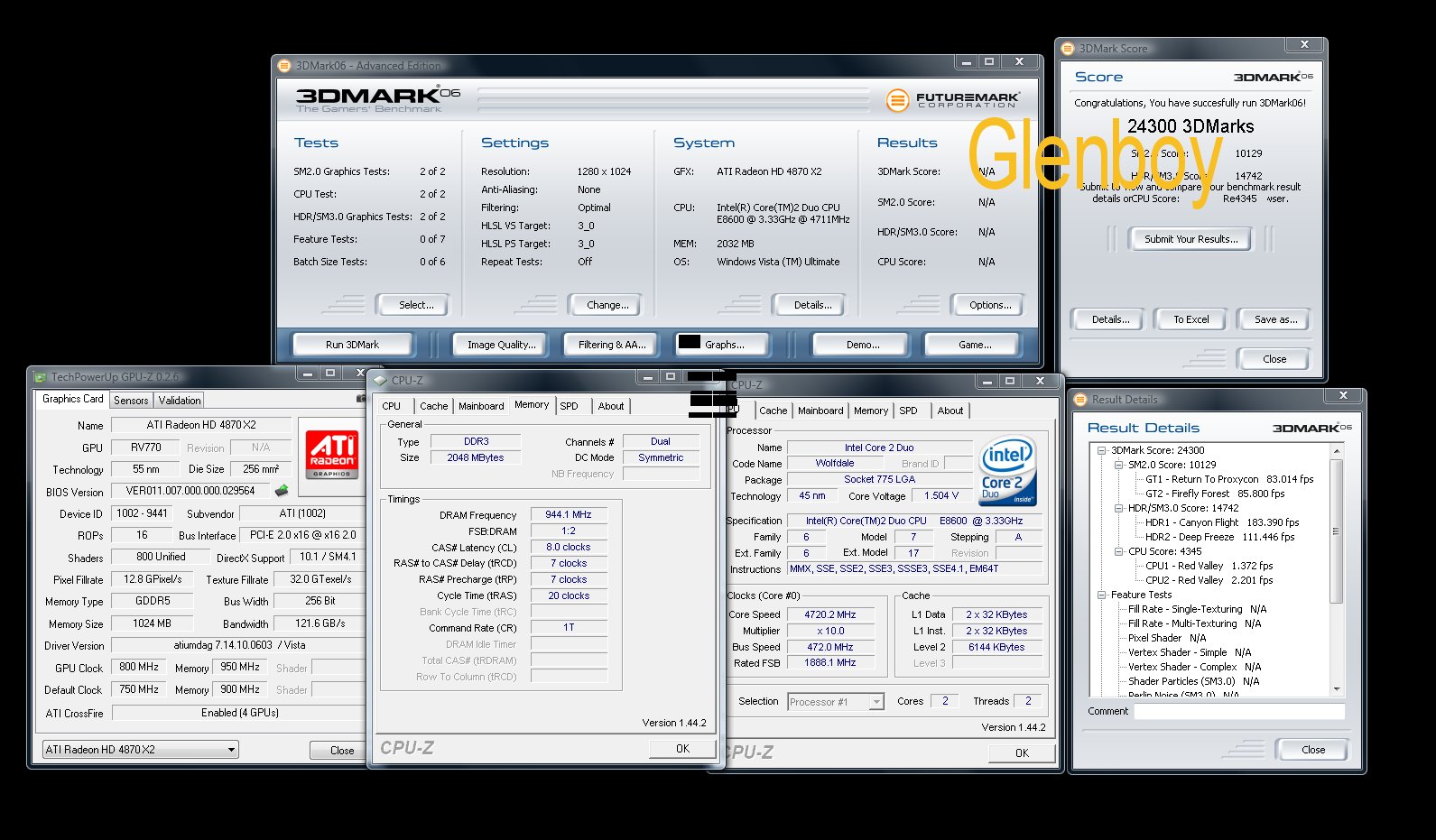Click the Futuremark Corporation logo

952,100
